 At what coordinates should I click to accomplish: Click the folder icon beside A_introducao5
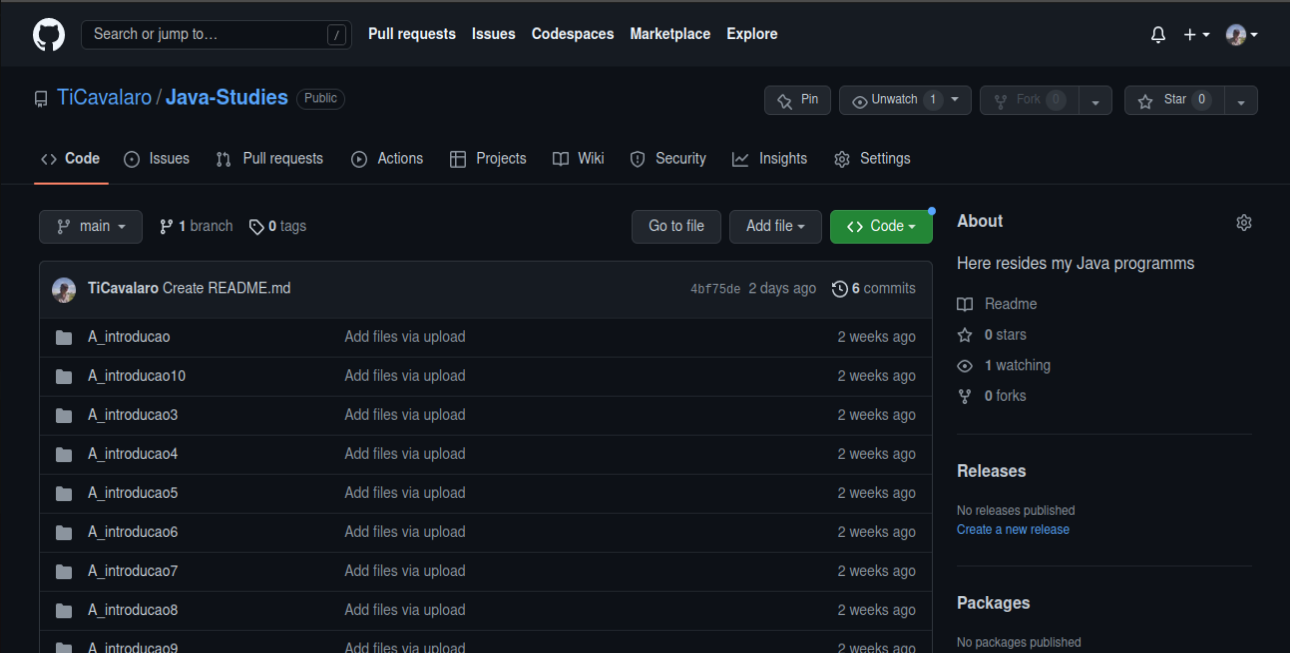[64, 494]
